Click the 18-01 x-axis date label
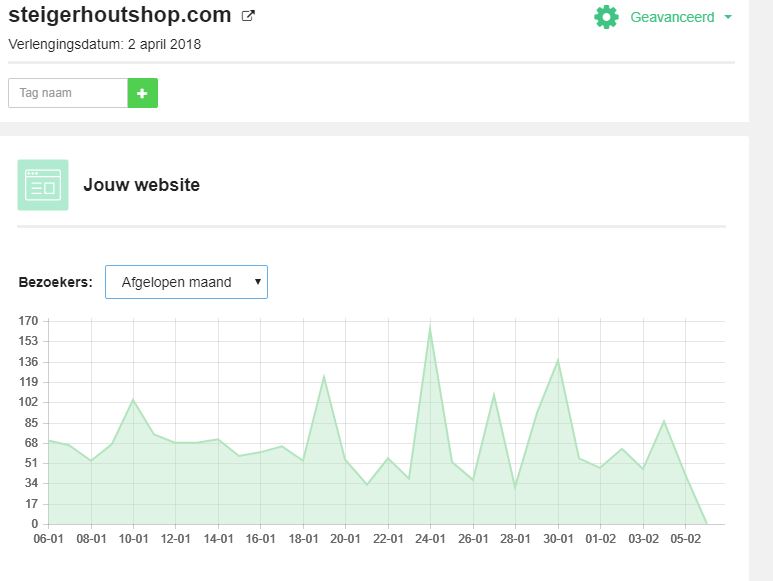 [x=303, y=539]
